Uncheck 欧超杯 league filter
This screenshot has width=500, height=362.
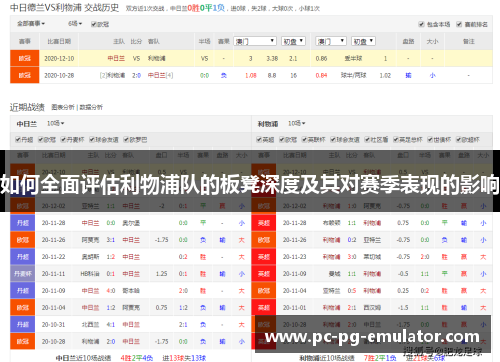pos(458,139)
